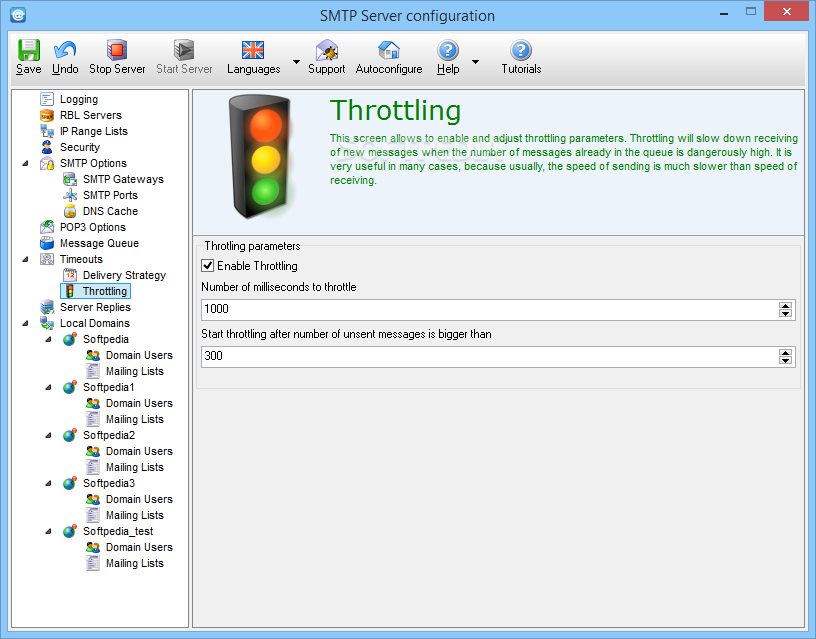Close the SMTP Server configuration window
The image size is (816, 639).
pos(787,11)
